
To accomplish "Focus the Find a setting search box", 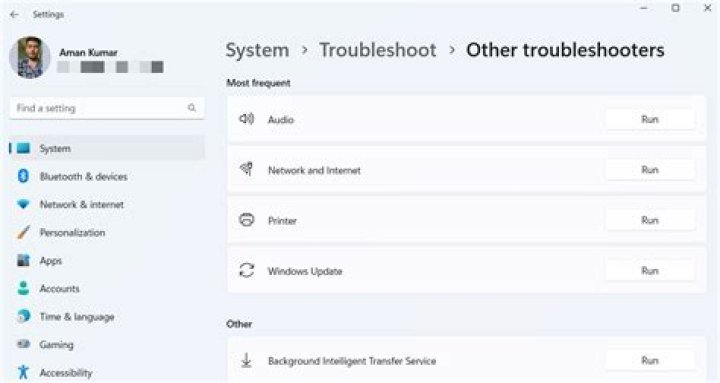I will (107, 108).
